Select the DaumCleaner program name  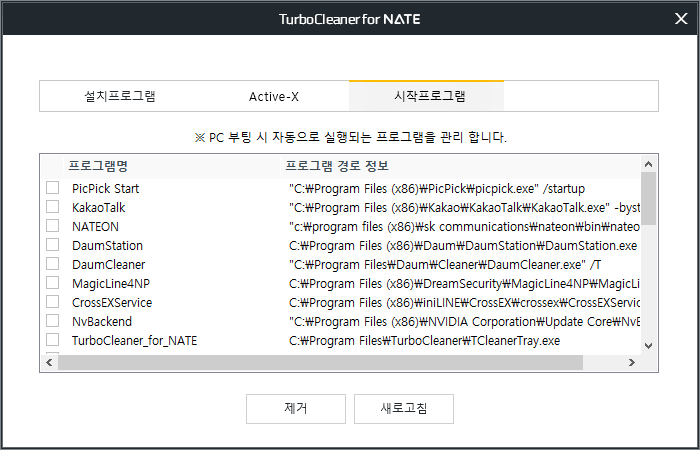point(108,265)
